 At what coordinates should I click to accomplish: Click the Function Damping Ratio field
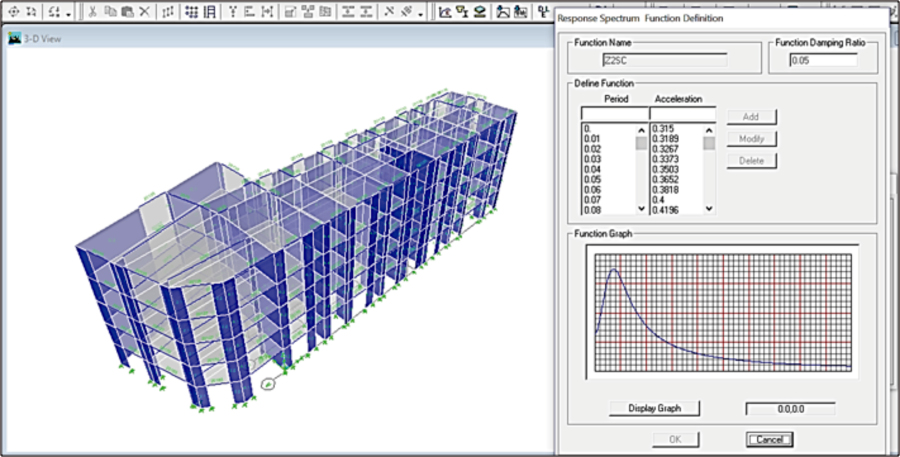tap(823, 60)
